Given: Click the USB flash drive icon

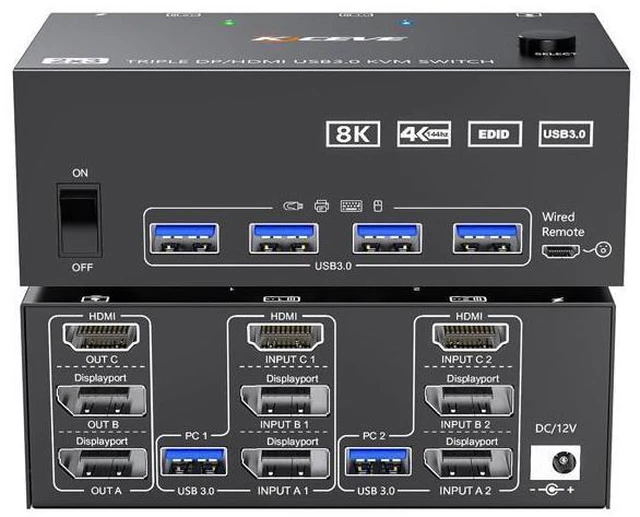Looking at the screenshot, I should coord(293,206).
